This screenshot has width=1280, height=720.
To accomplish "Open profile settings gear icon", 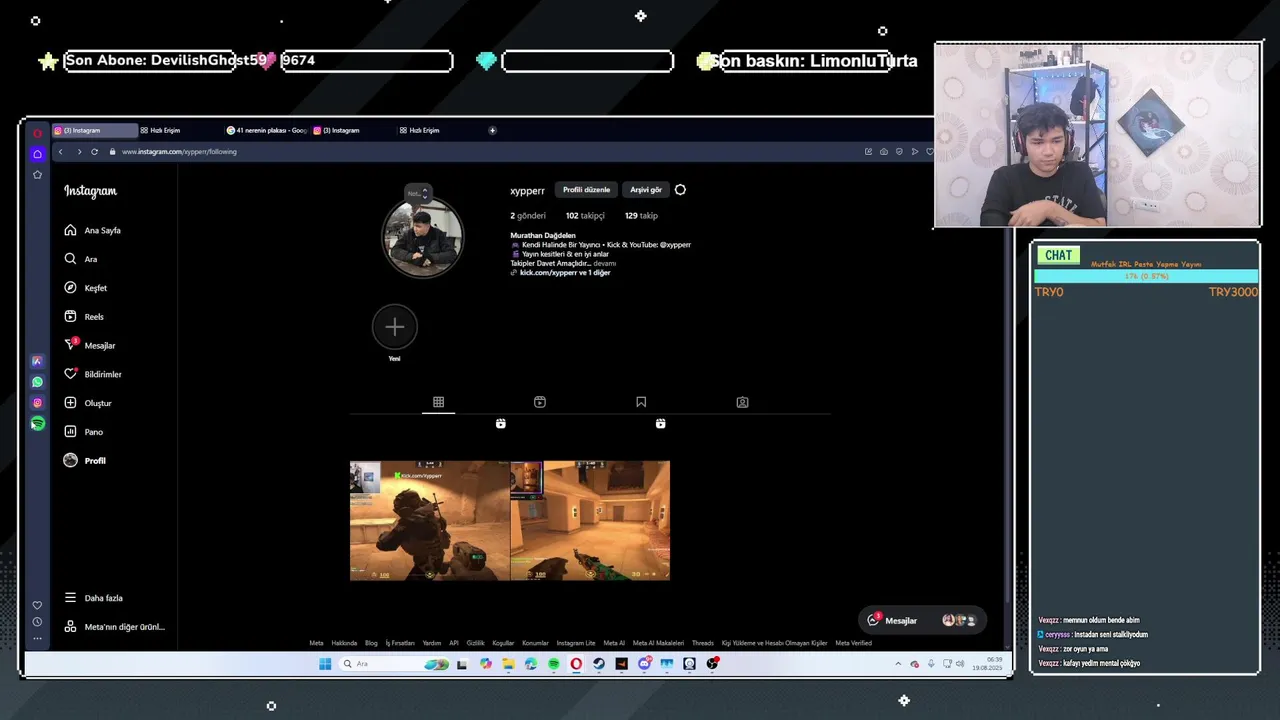I will pos(680,190).
